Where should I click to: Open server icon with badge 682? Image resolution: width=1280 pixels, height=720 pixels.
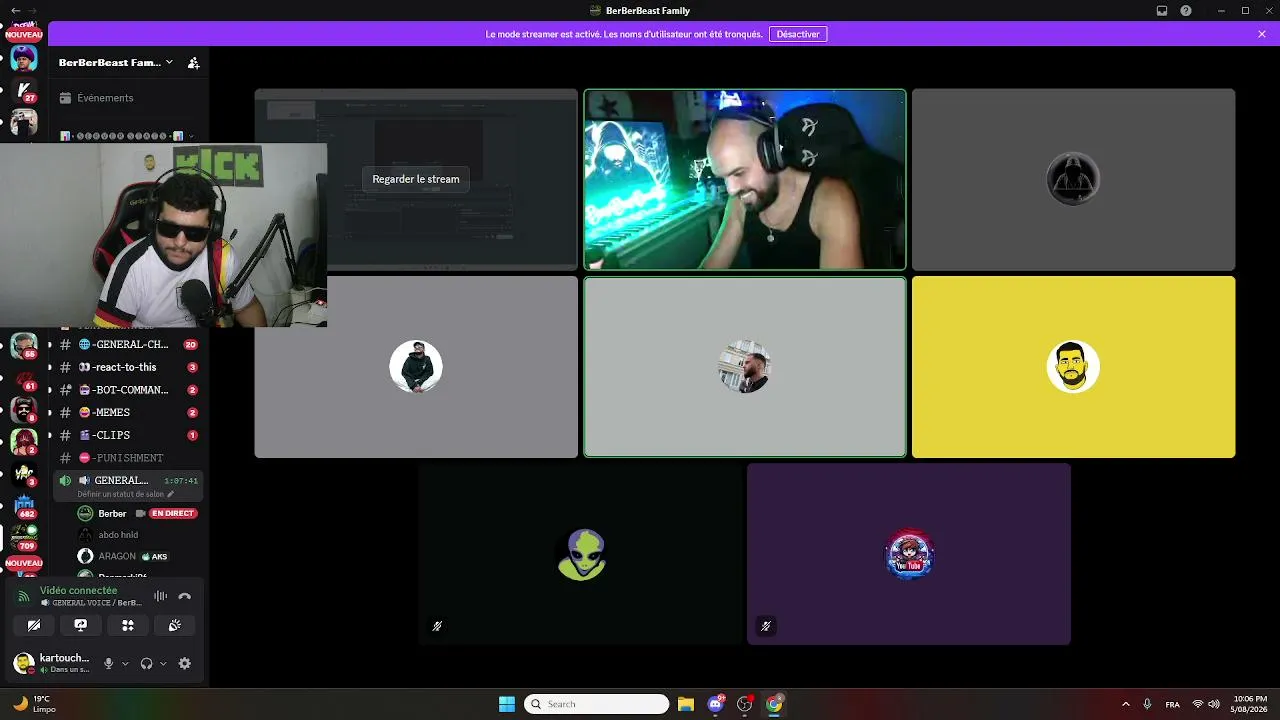pos(24,505)
